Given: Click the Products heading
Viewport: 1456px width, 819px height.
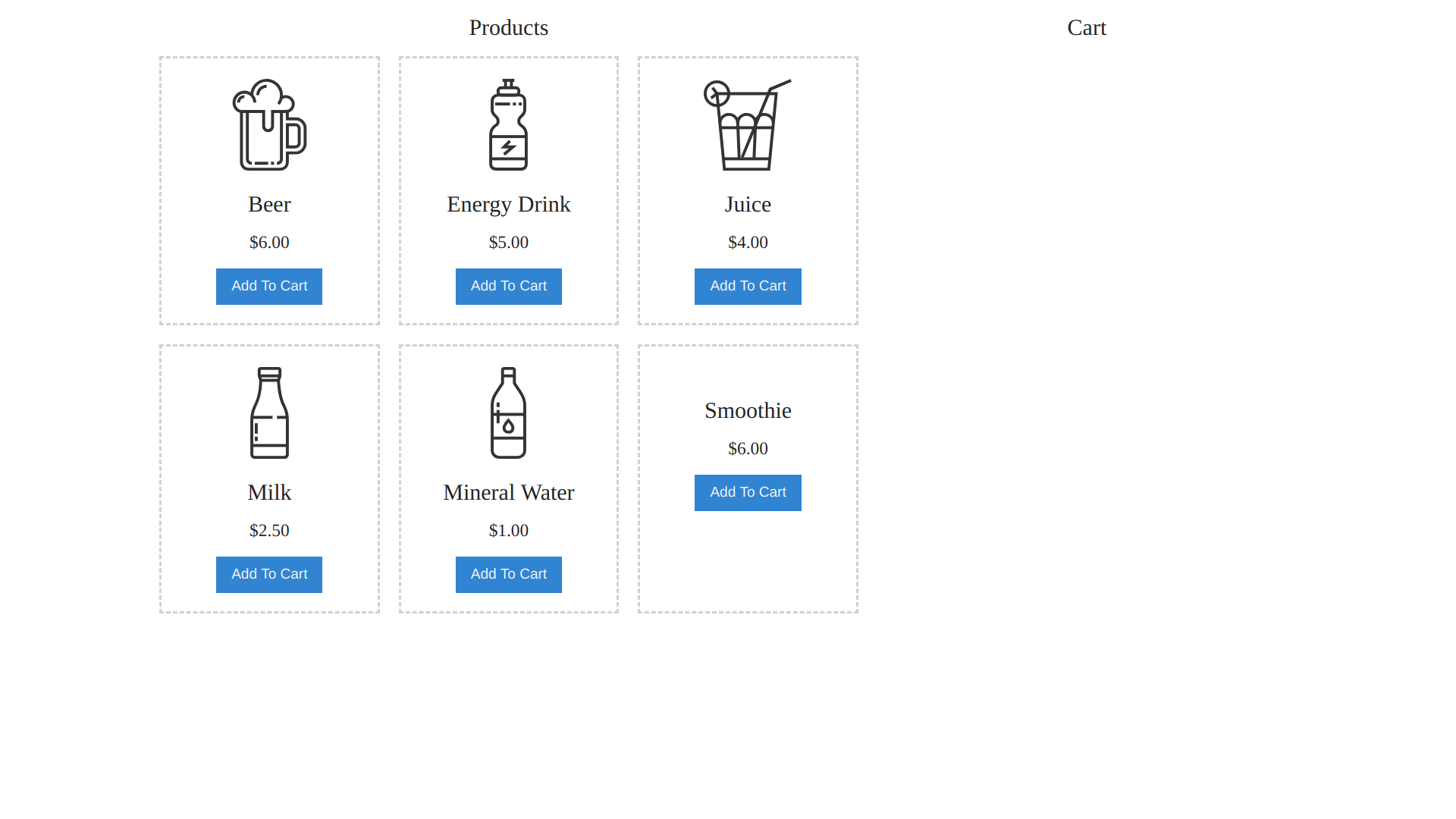Looking at the screenshot, I should [508, 28].
